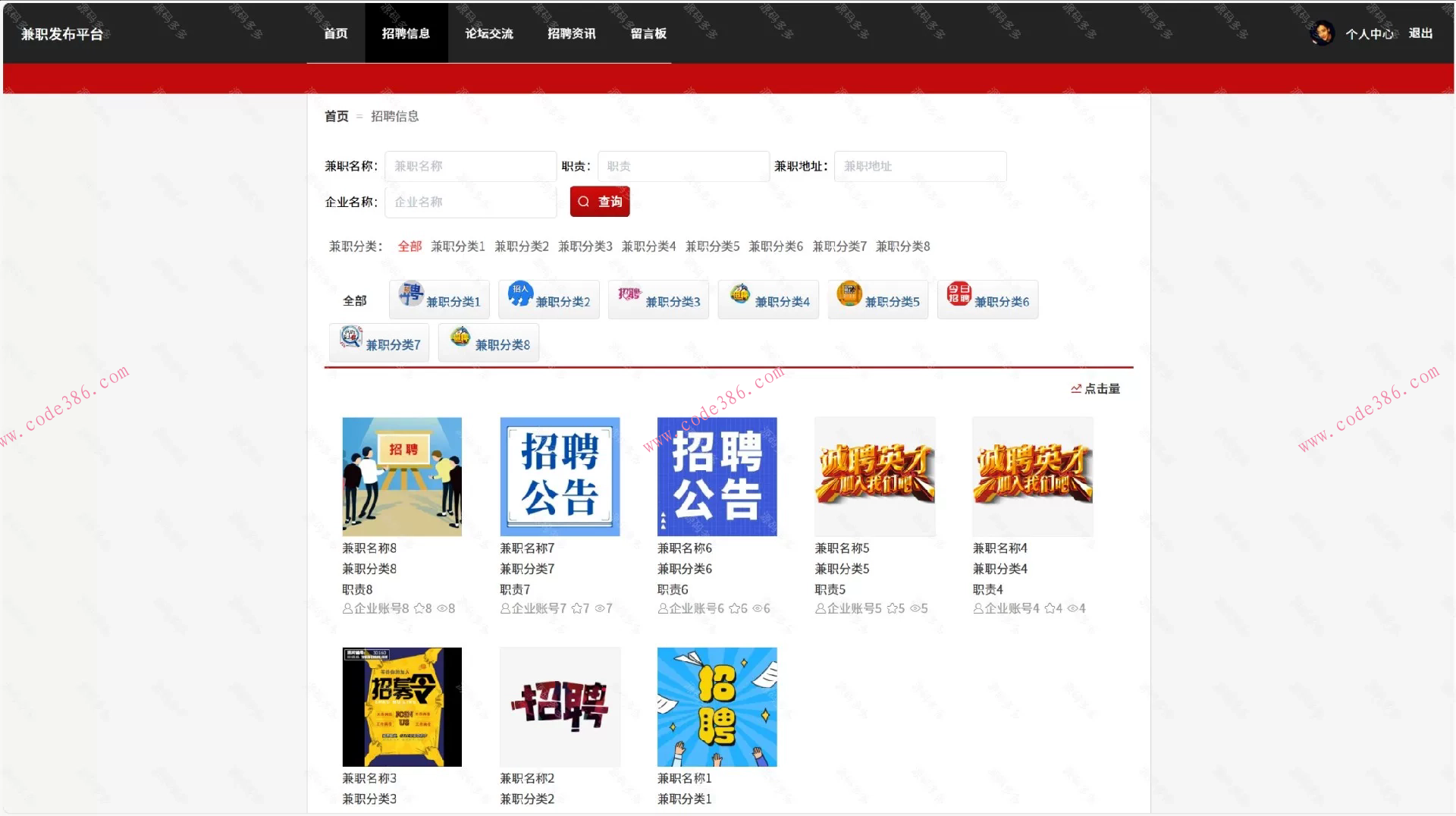Click the 今日招聘 icon for 兼职分类6
1456x816 pixels.
[x=959, y=295]
